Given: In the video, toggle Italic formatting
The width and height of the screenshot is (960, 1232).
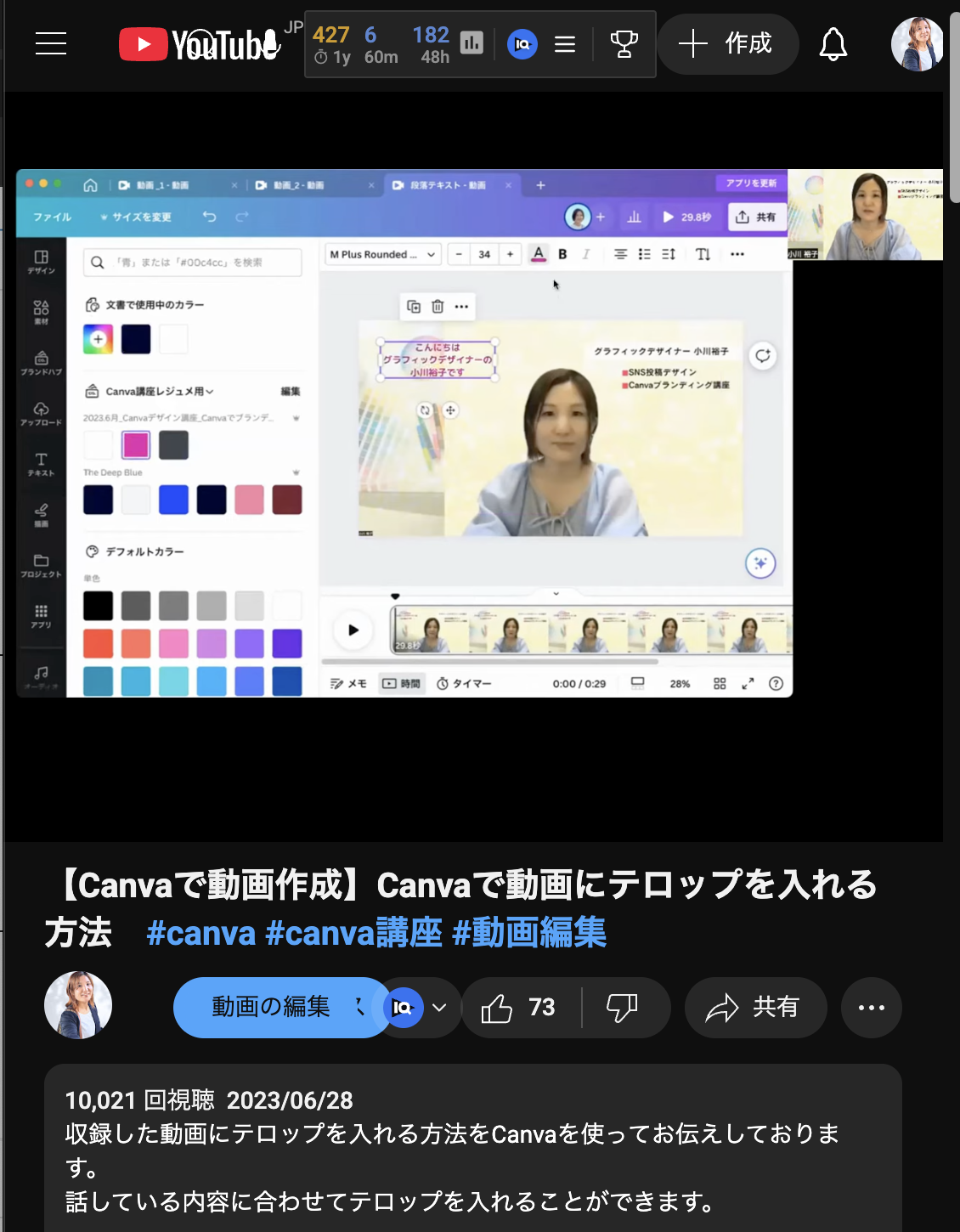Looking at the screenshot, I should click(x=586, y=254).
